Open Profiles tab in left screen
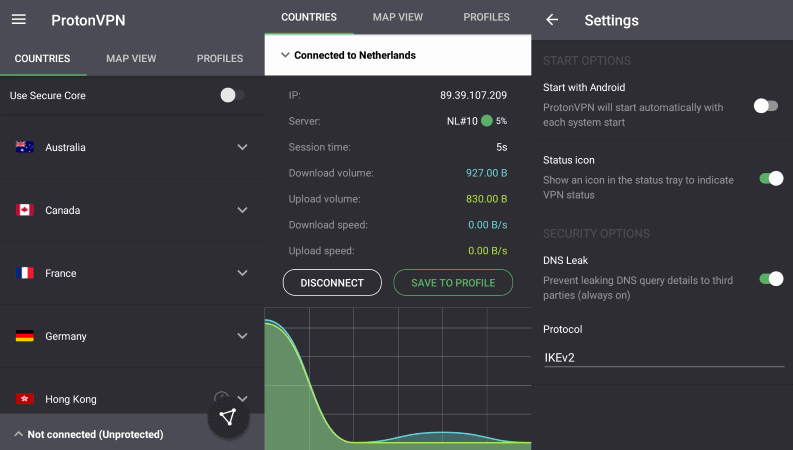793x450 pixels. (220, 59)
